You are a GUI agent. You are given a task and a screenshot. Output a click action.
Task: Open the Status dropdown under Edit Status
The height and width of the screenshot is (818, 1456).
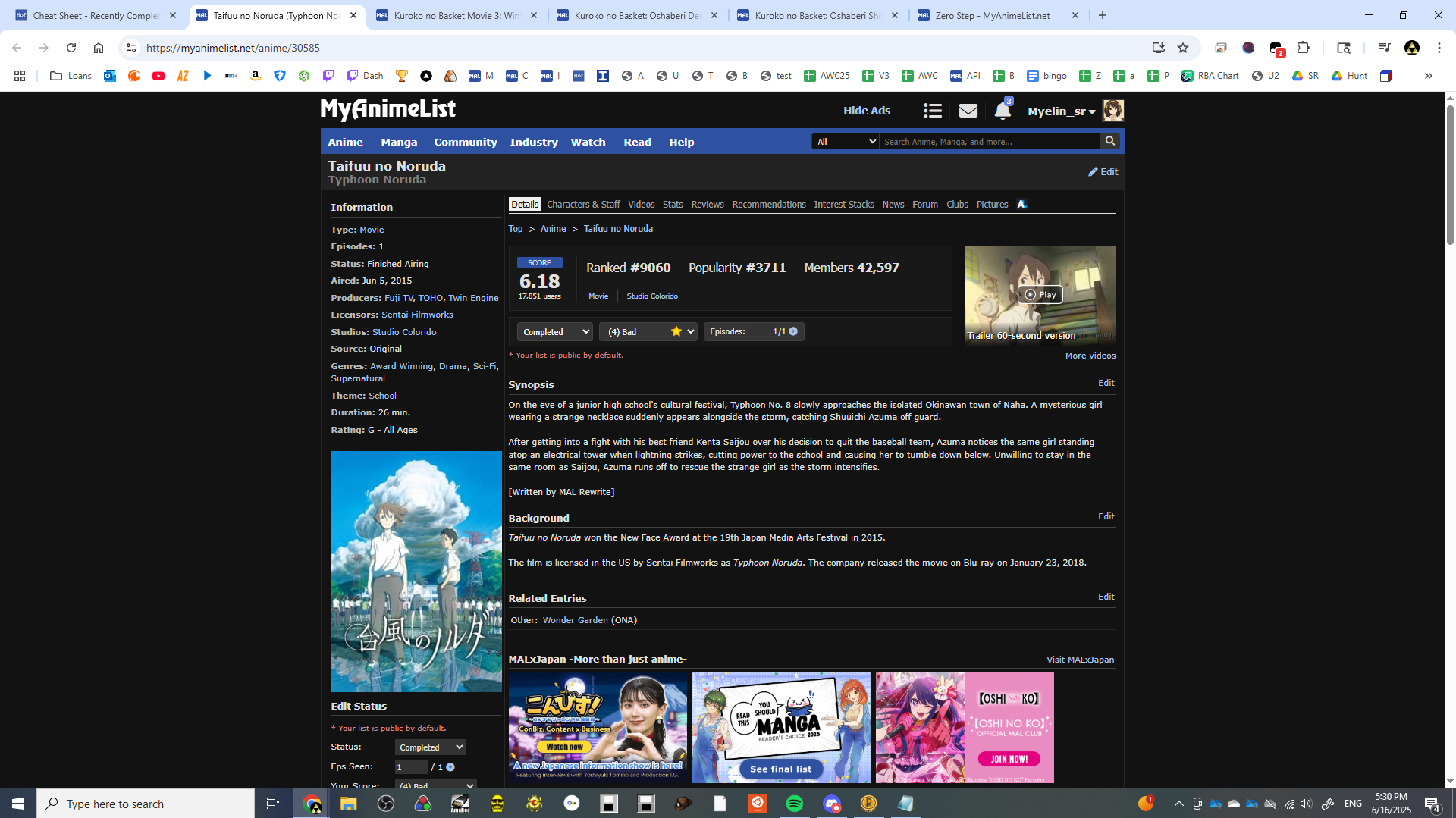point(430,747)
